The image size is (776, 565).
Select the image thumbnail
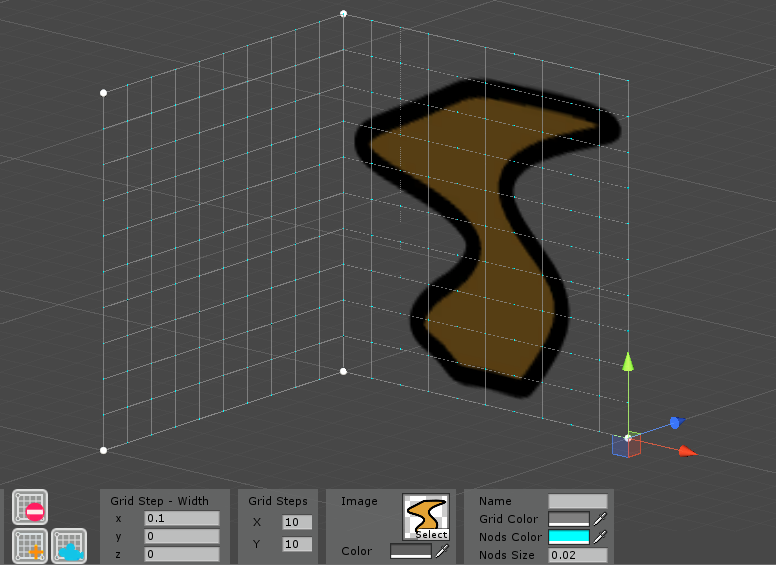click(426, 517)
